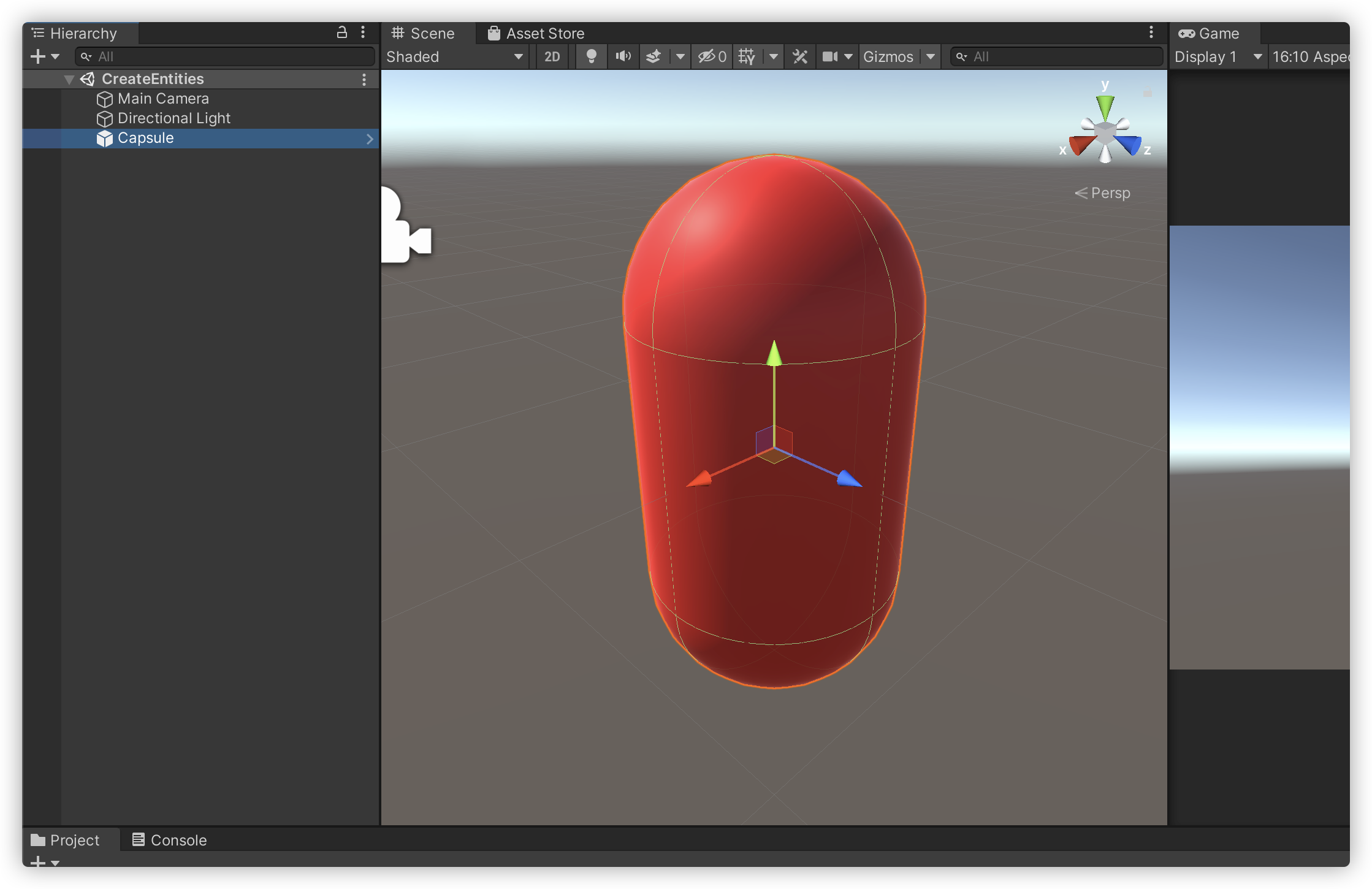Toggle hidden objects visibility icon
The width and height of the screenshot is (1372, 889).
coord(712,56)
